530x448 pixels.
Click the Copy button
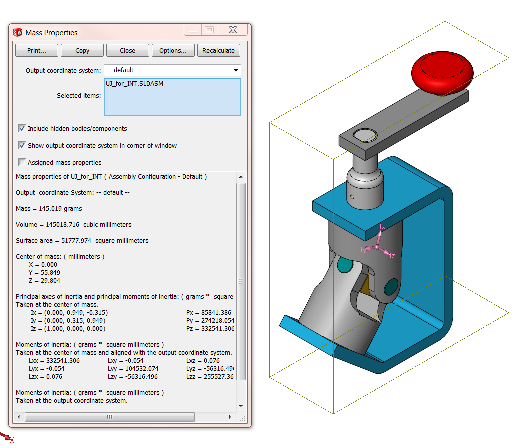[x=82, y=50]
